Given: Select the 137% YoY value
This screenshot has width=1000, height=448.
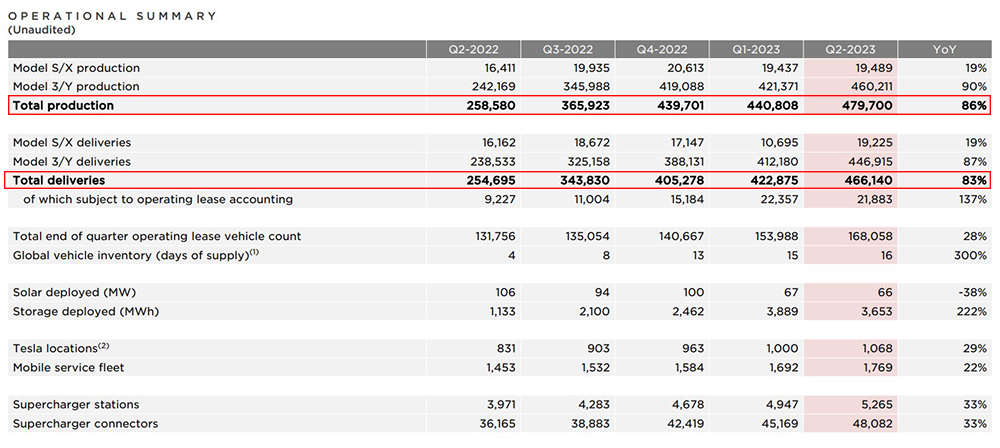Looking at the screenshot, I should tap(973, 199).
